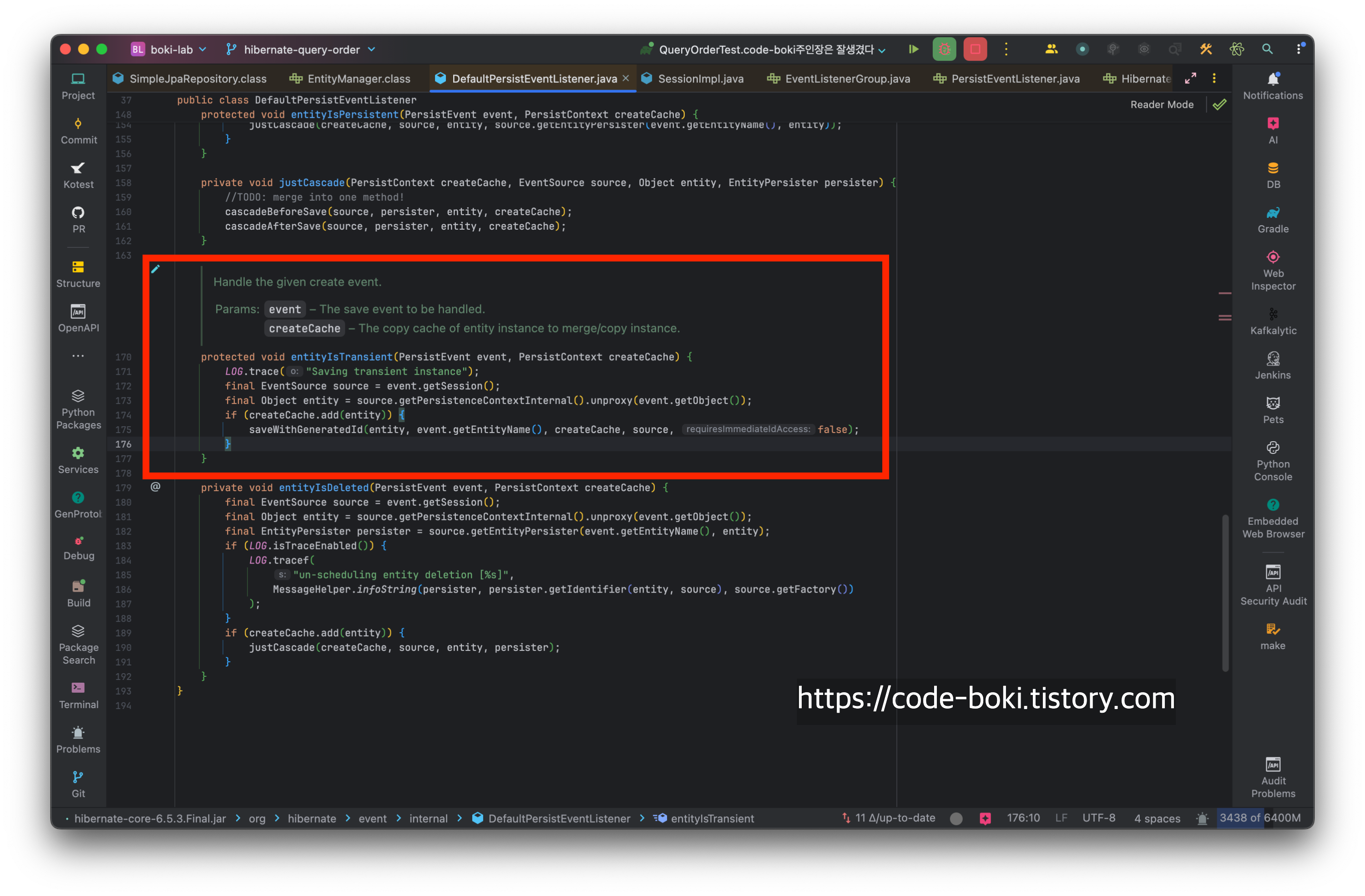Show the Problems tool window
Screen dimensions: 1365x896
pyautogui.click(x=78, y=740)
